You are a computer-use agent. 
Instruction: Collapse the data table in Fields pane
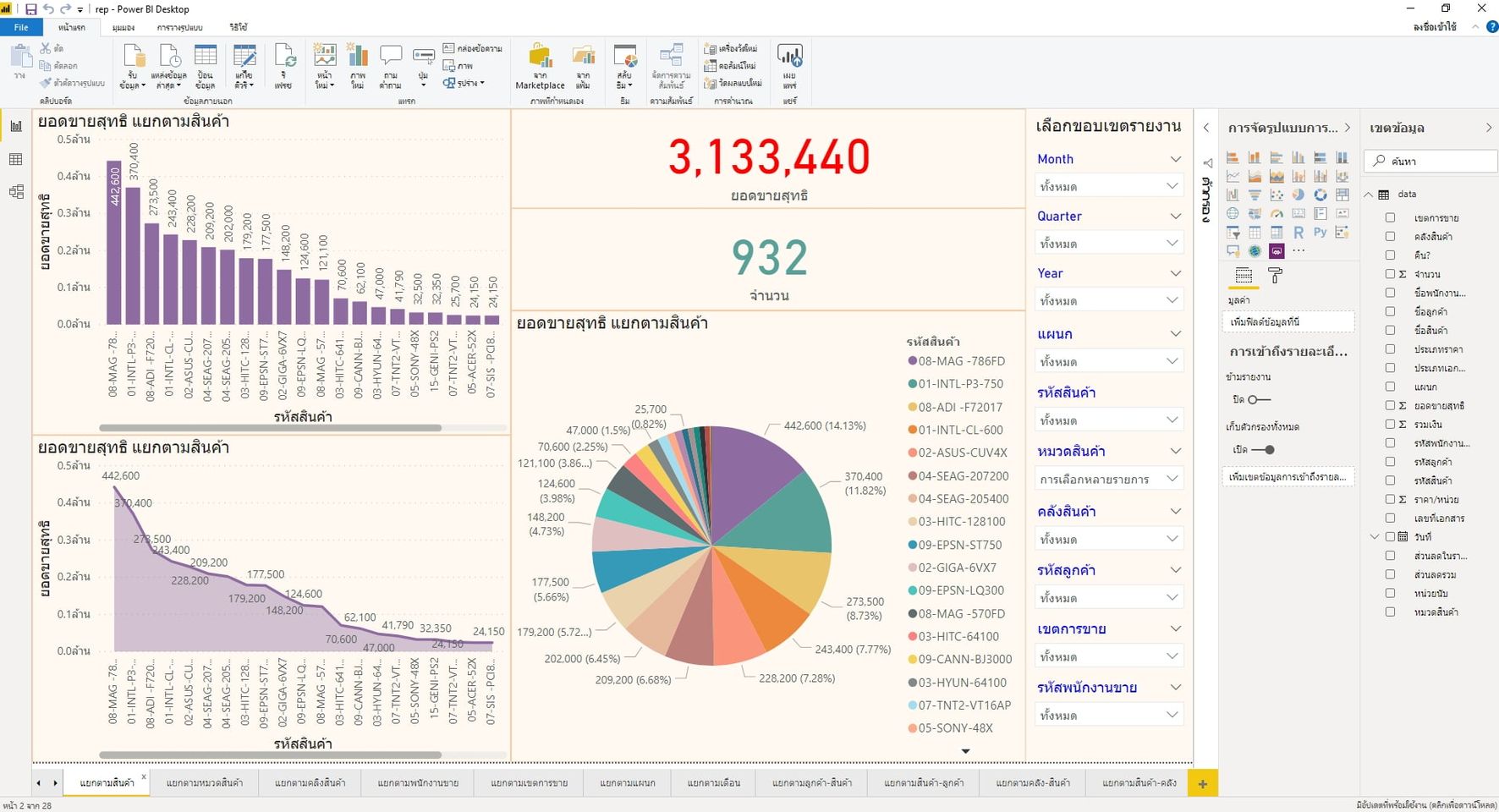click(x=1369, y=194)
